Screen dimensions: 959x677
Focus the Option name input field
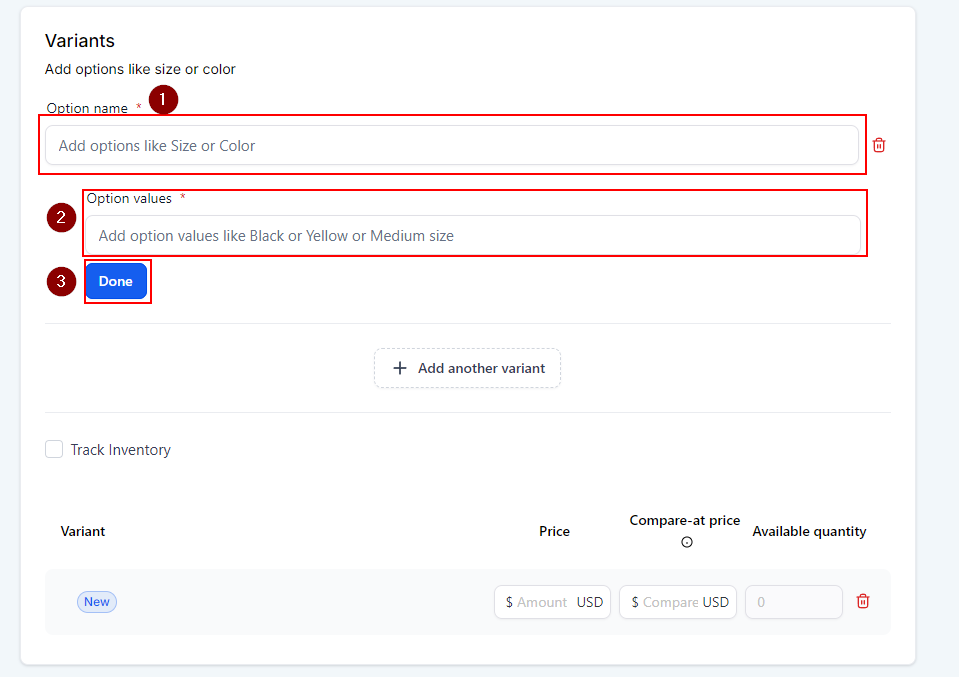(452, 145)
